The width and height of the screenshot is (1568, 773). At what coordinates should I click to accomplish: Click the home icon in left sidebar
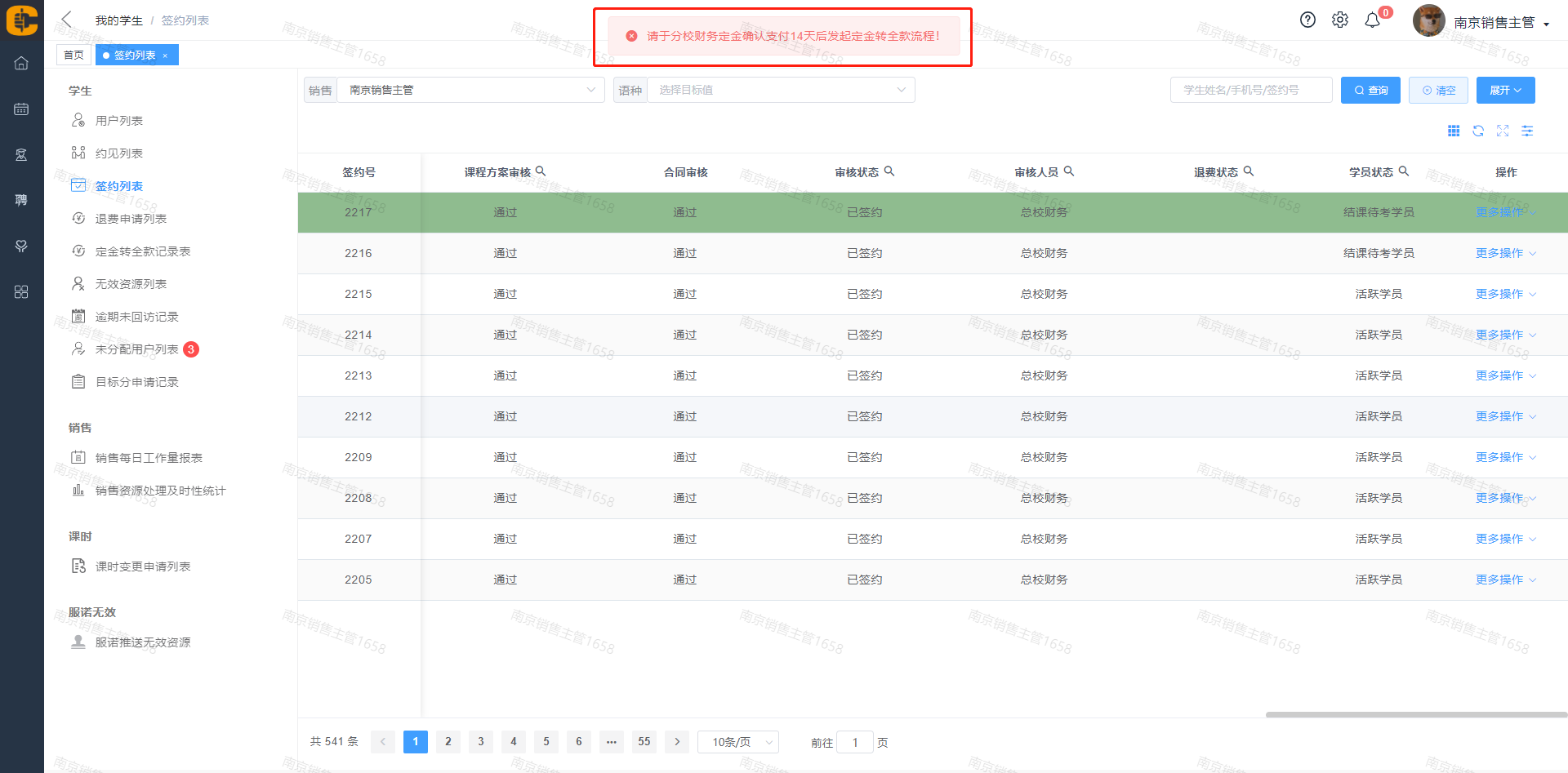coord(21,64)
